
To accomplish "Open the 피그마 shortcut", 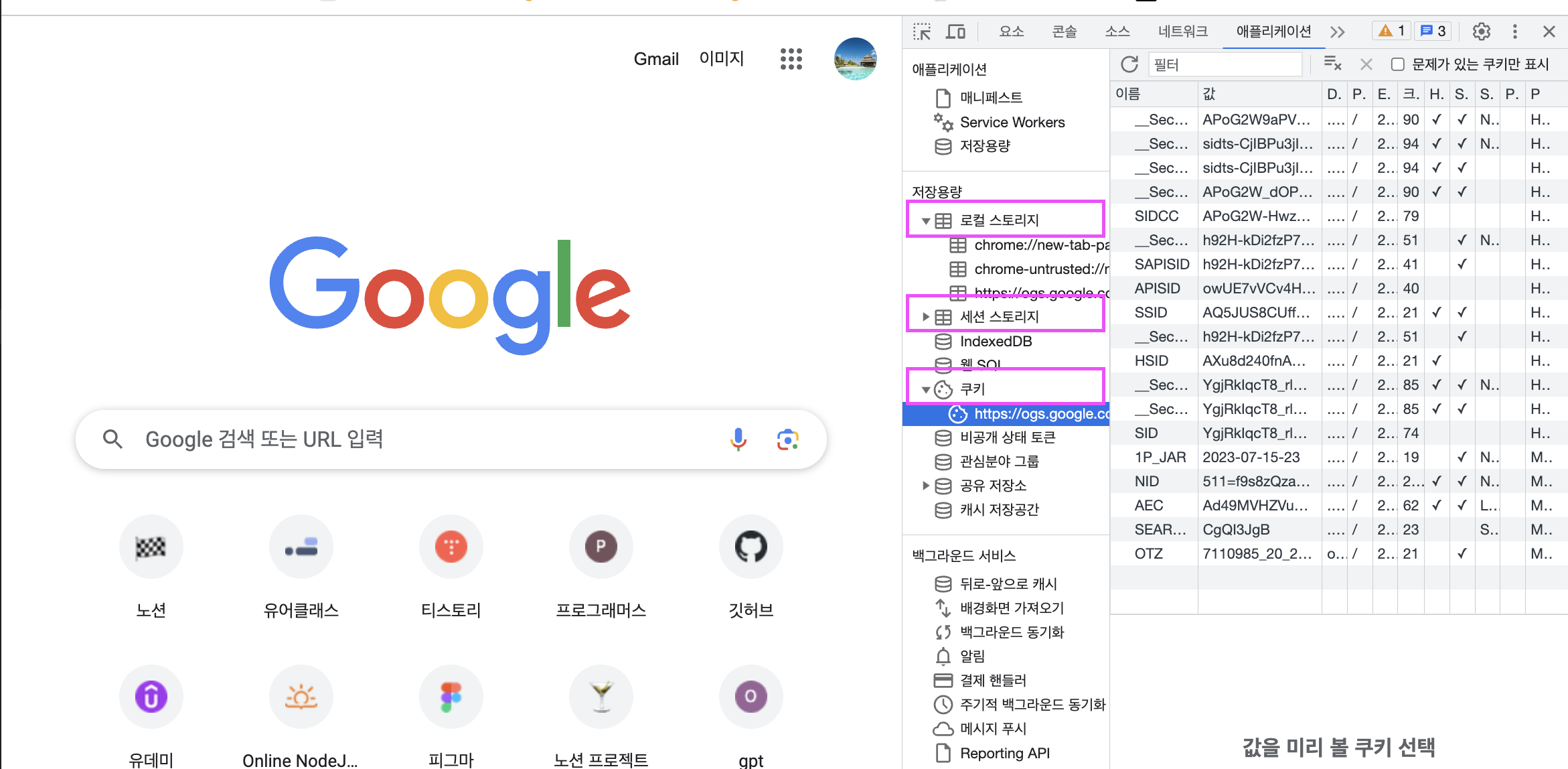I will (451, 717).
